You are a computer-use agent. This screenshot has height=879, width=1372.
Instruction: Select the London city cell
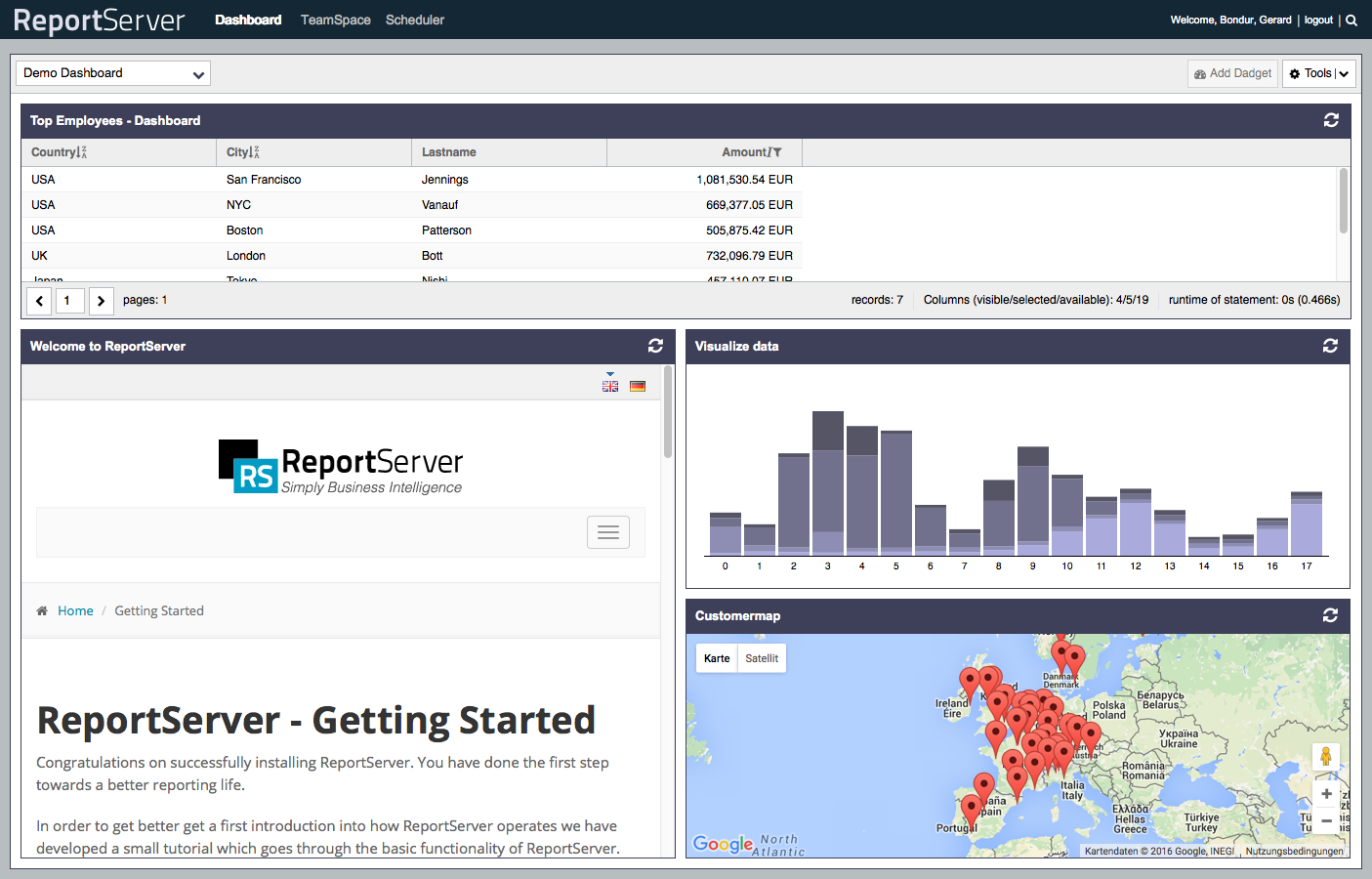[x=313, y=256]
